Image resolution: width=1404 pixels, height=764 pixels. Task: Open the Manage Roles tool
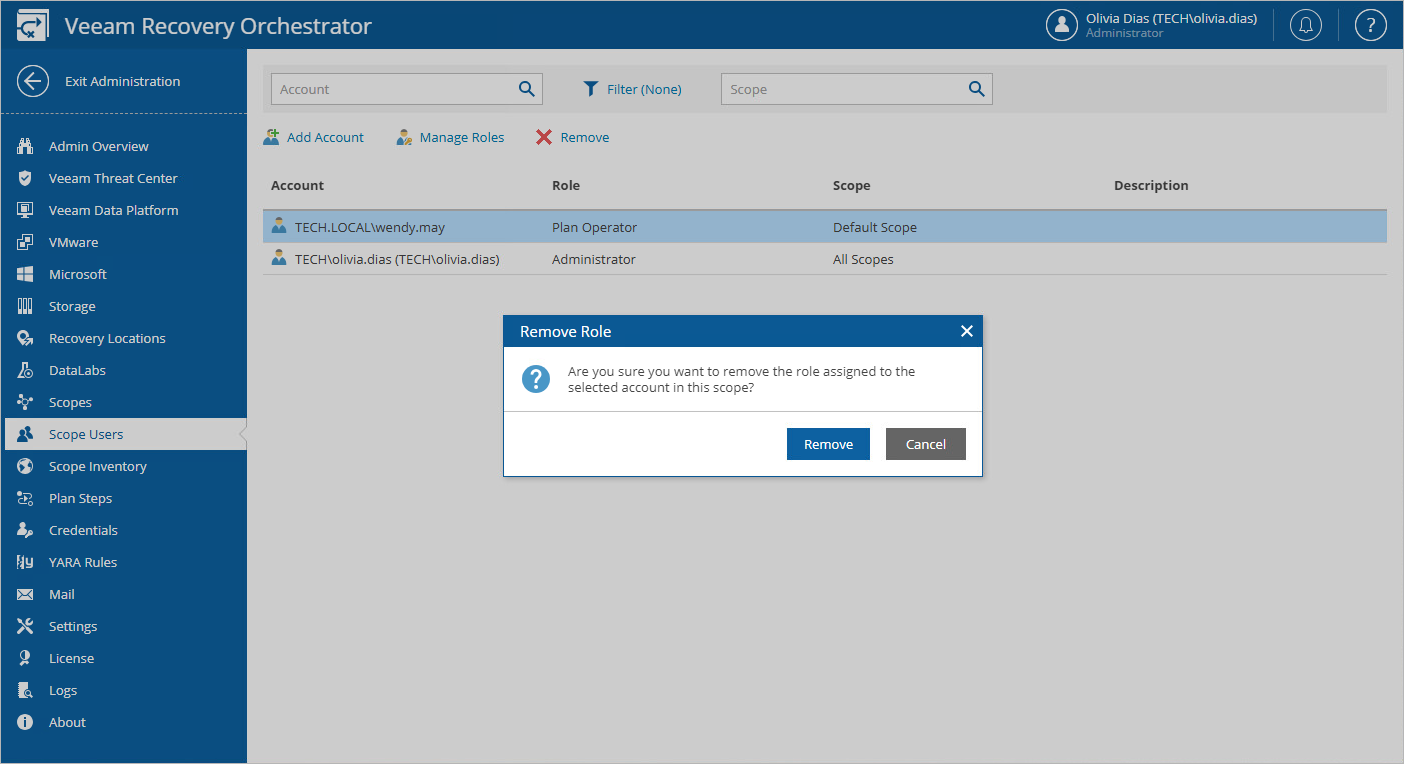(x=449, y=137)
